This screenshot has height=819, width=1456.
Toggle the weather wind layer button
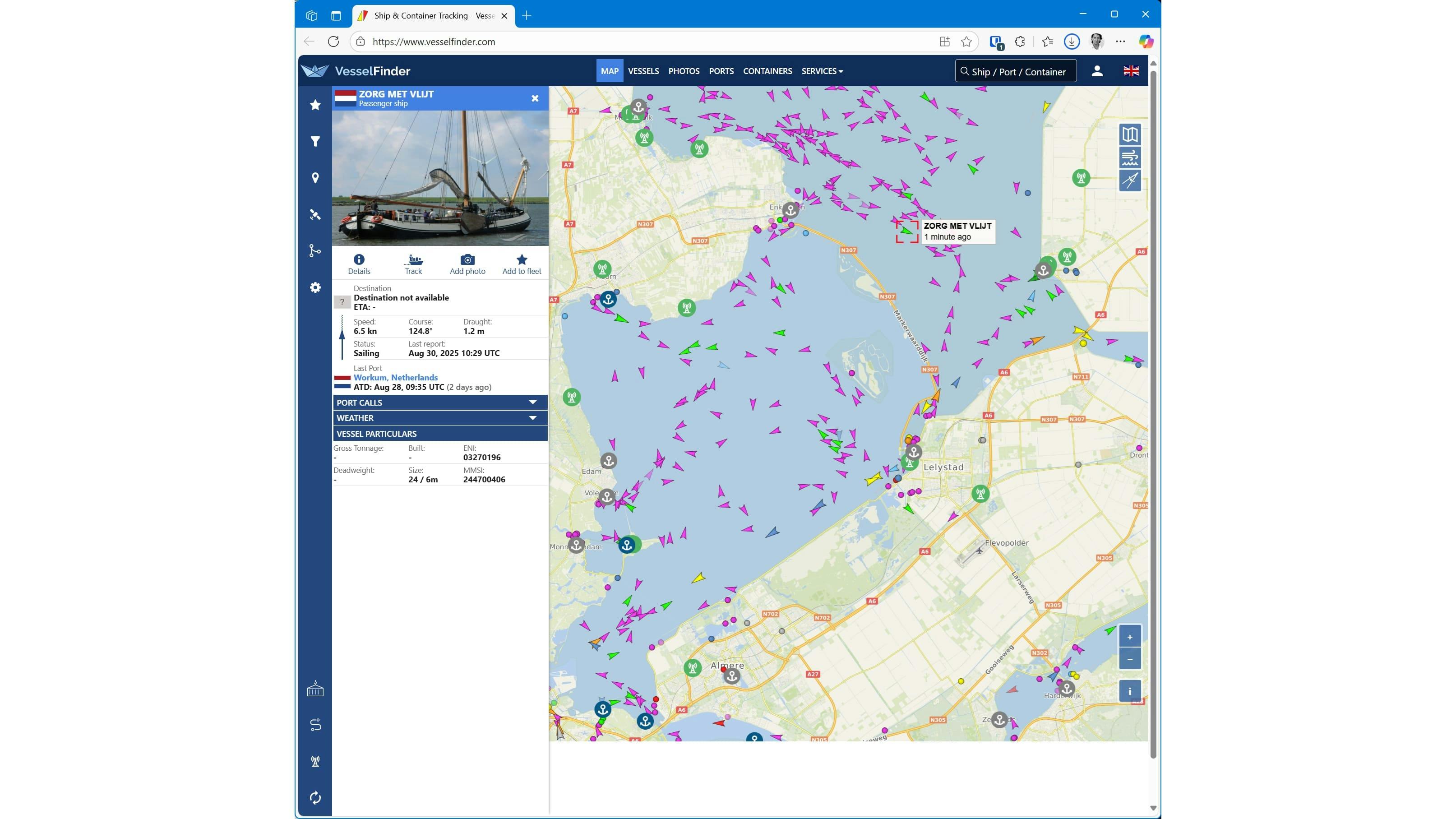pyautogui.click(x=1129, y=157)
